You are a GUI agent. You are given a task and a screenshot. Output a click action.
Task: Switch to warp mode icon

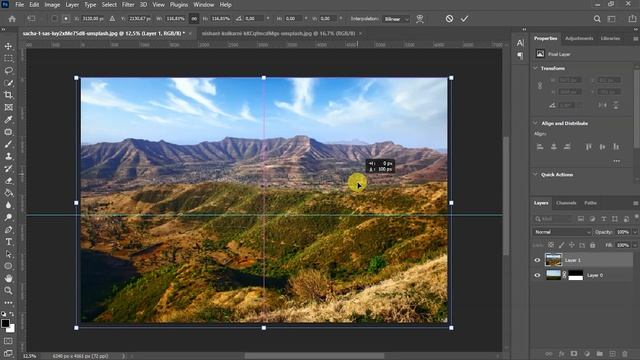tap(420, 19)
